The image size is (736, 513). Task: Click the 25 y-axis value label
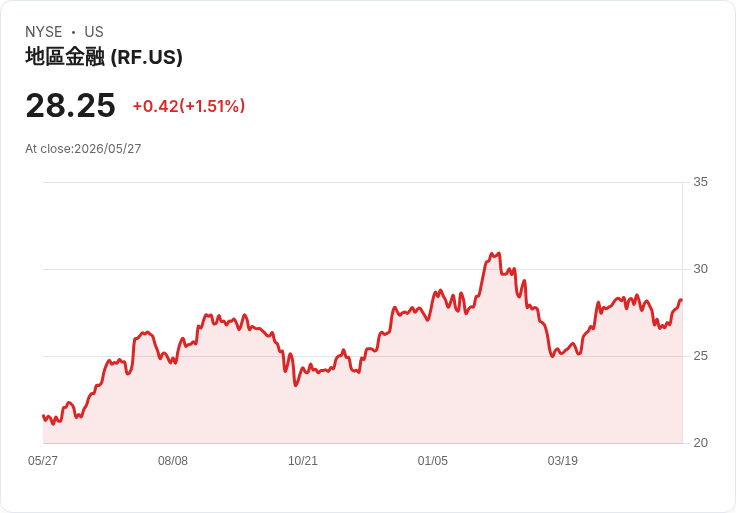point(701,356)
